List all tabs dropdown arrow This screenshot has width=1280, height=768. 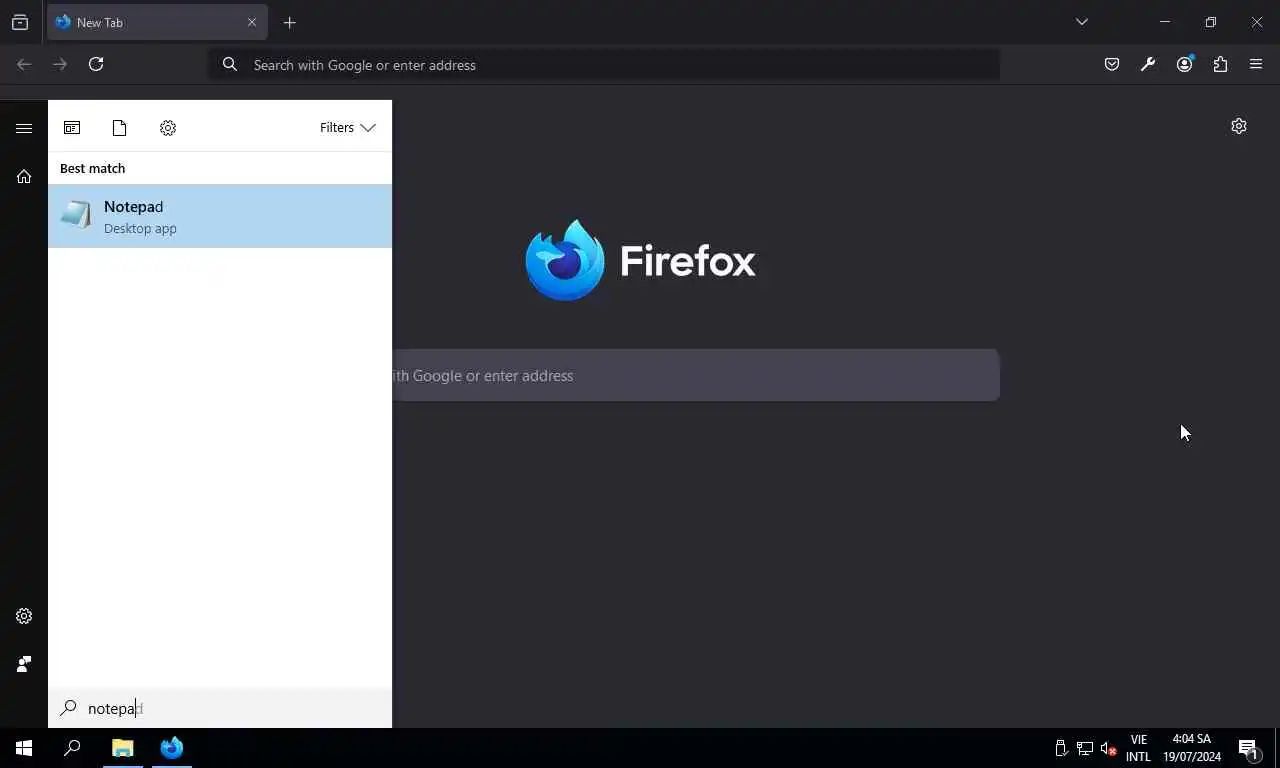coord(1082,22)
